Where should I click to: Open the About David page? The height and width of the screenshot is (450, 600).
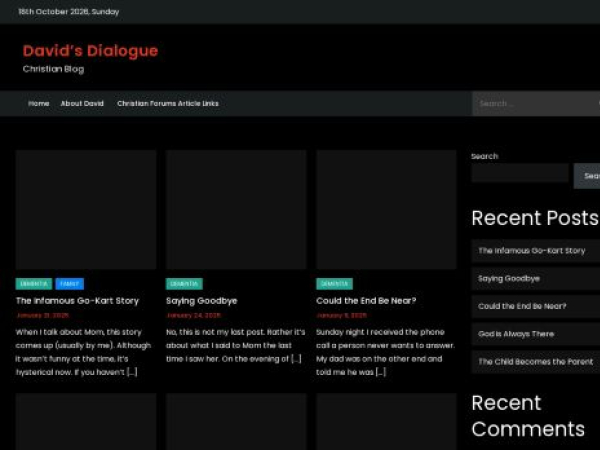82,103
